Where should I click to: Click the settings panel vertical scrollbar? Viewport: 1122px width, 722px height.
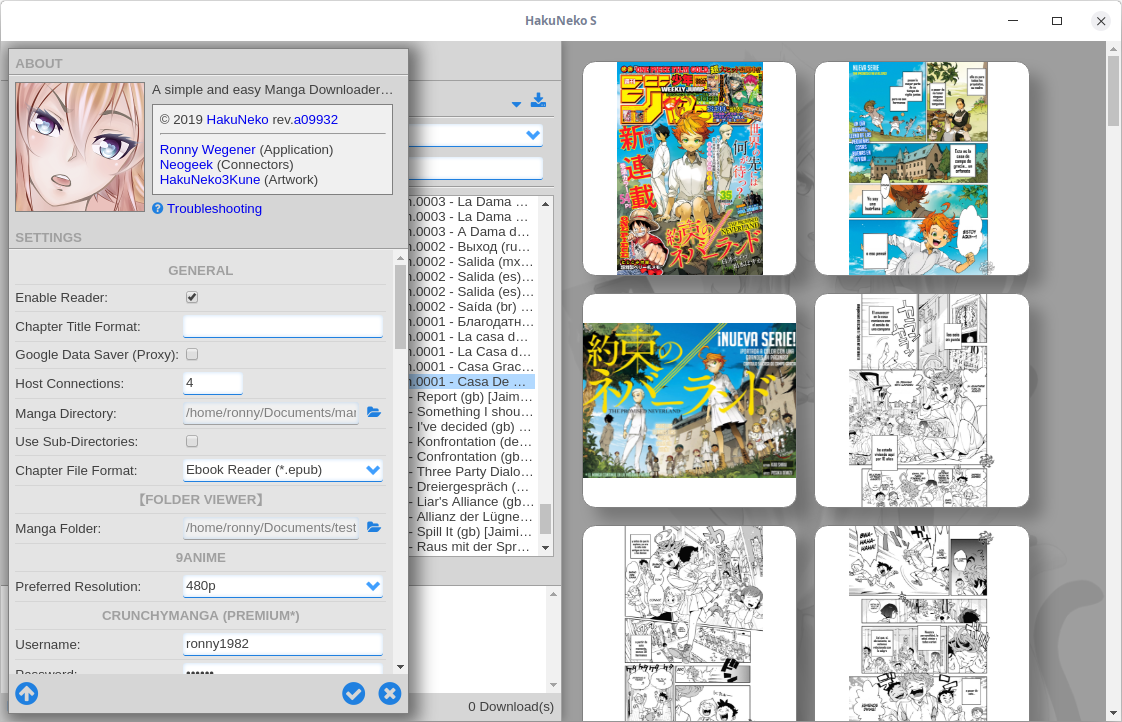[400, 308]
